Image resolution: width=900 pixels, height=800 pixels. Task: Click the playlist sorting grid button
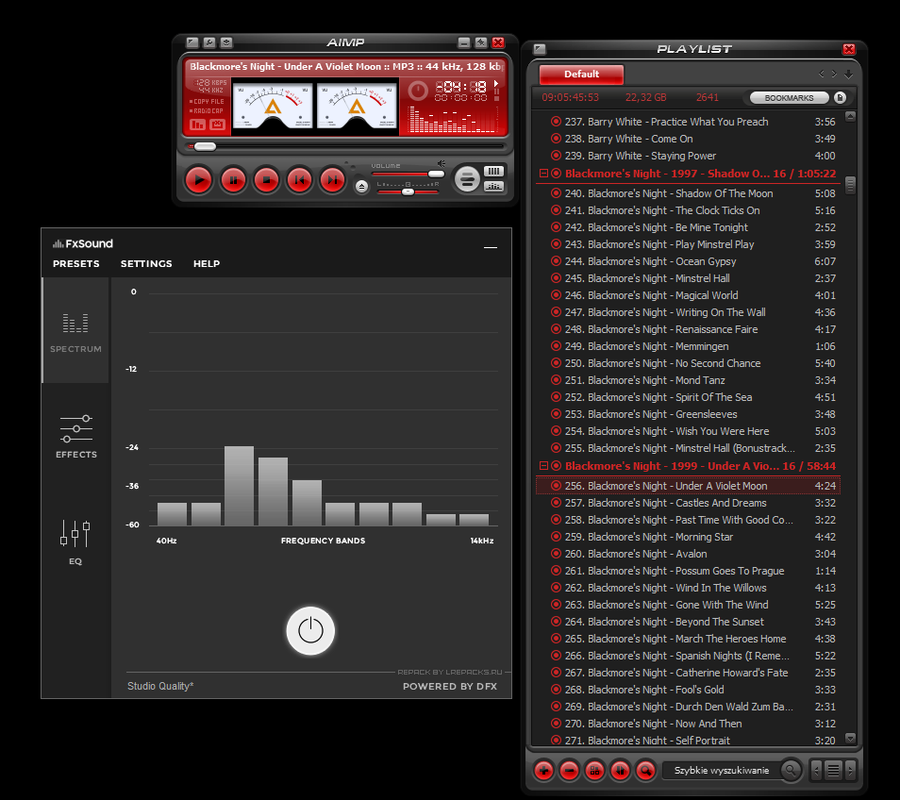[595, 771]
